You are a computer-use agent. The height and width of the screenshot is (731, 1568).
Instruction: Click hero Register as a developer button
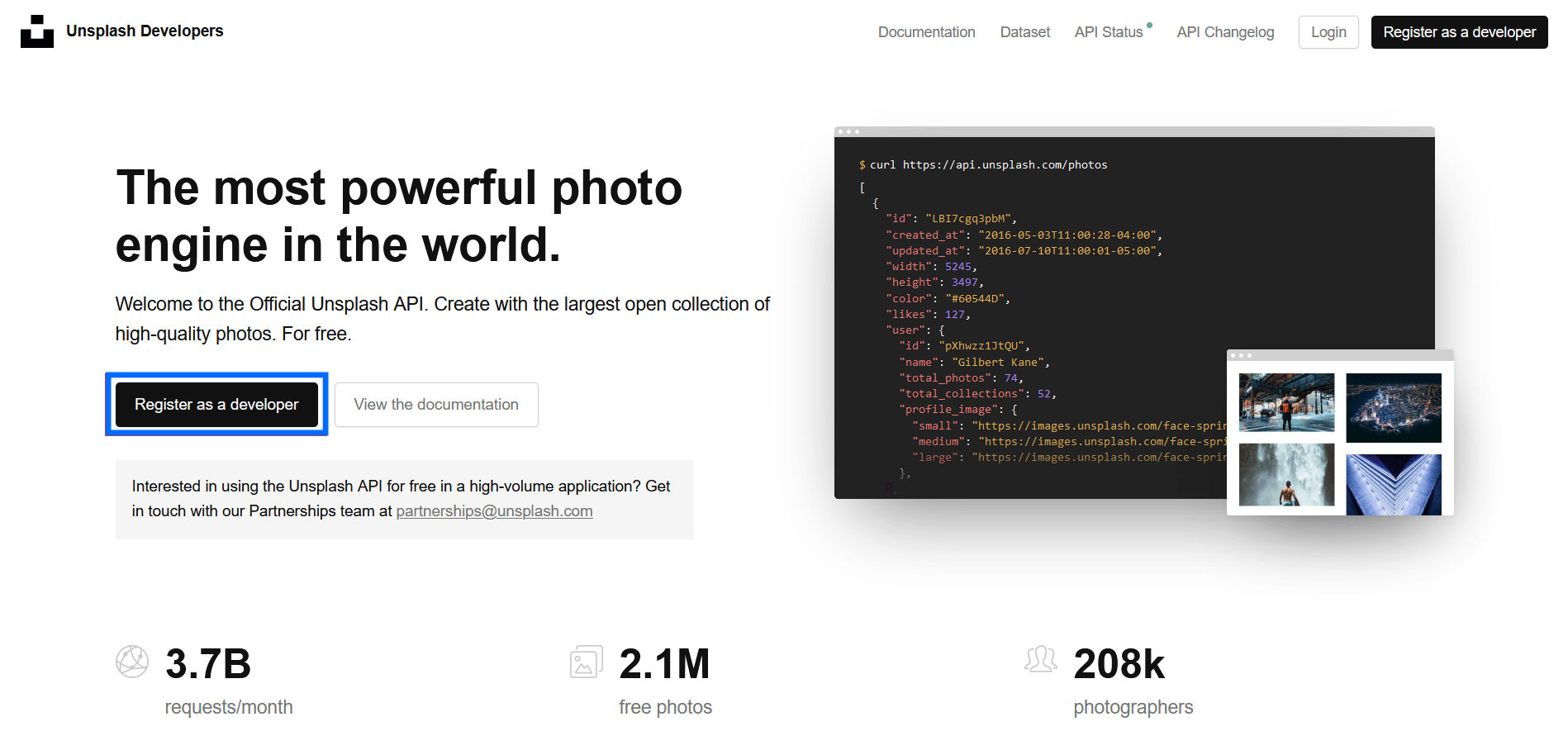(x=216, y=405)
